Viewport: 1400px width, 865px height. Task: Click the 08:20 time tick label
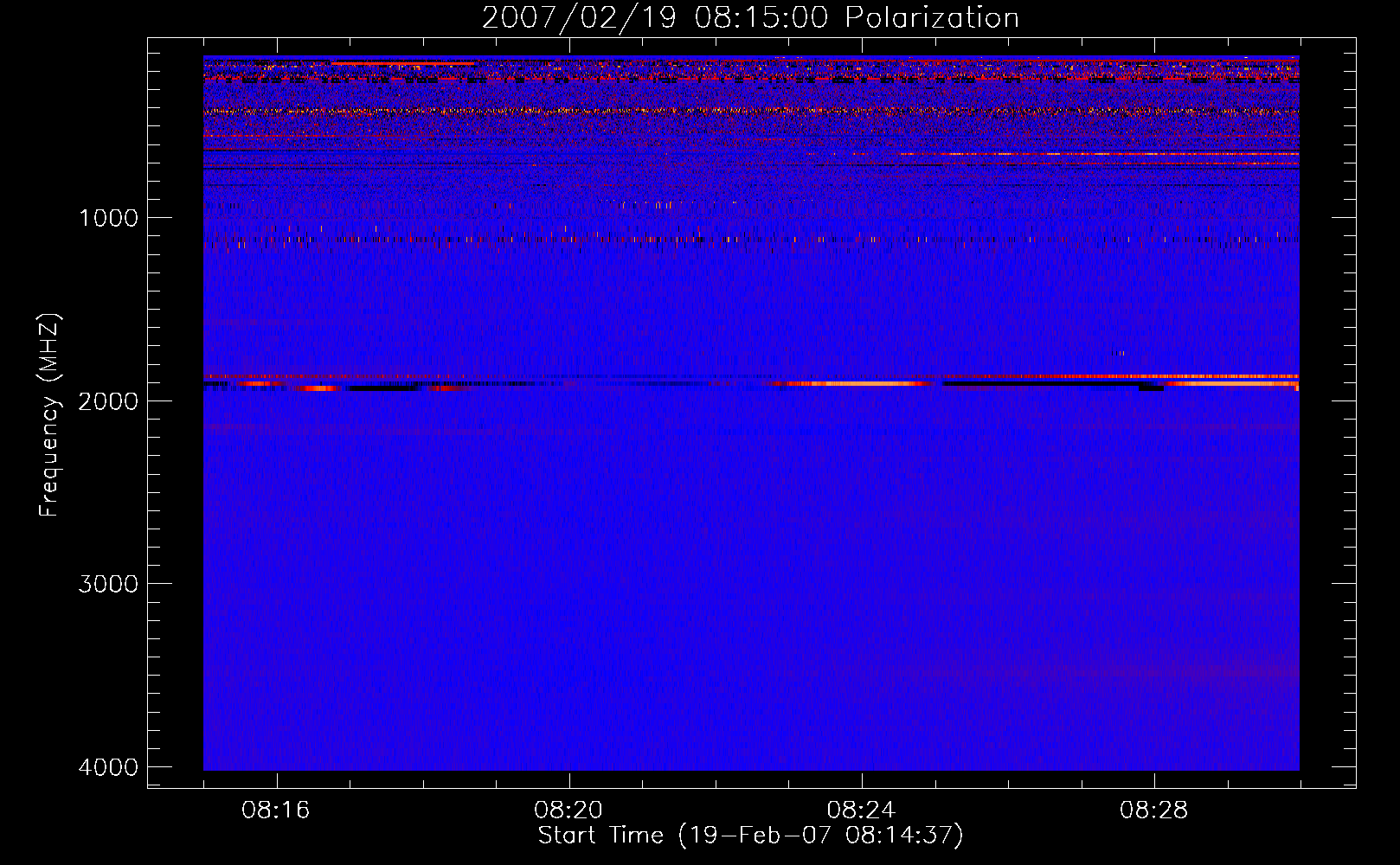point(568,811)
